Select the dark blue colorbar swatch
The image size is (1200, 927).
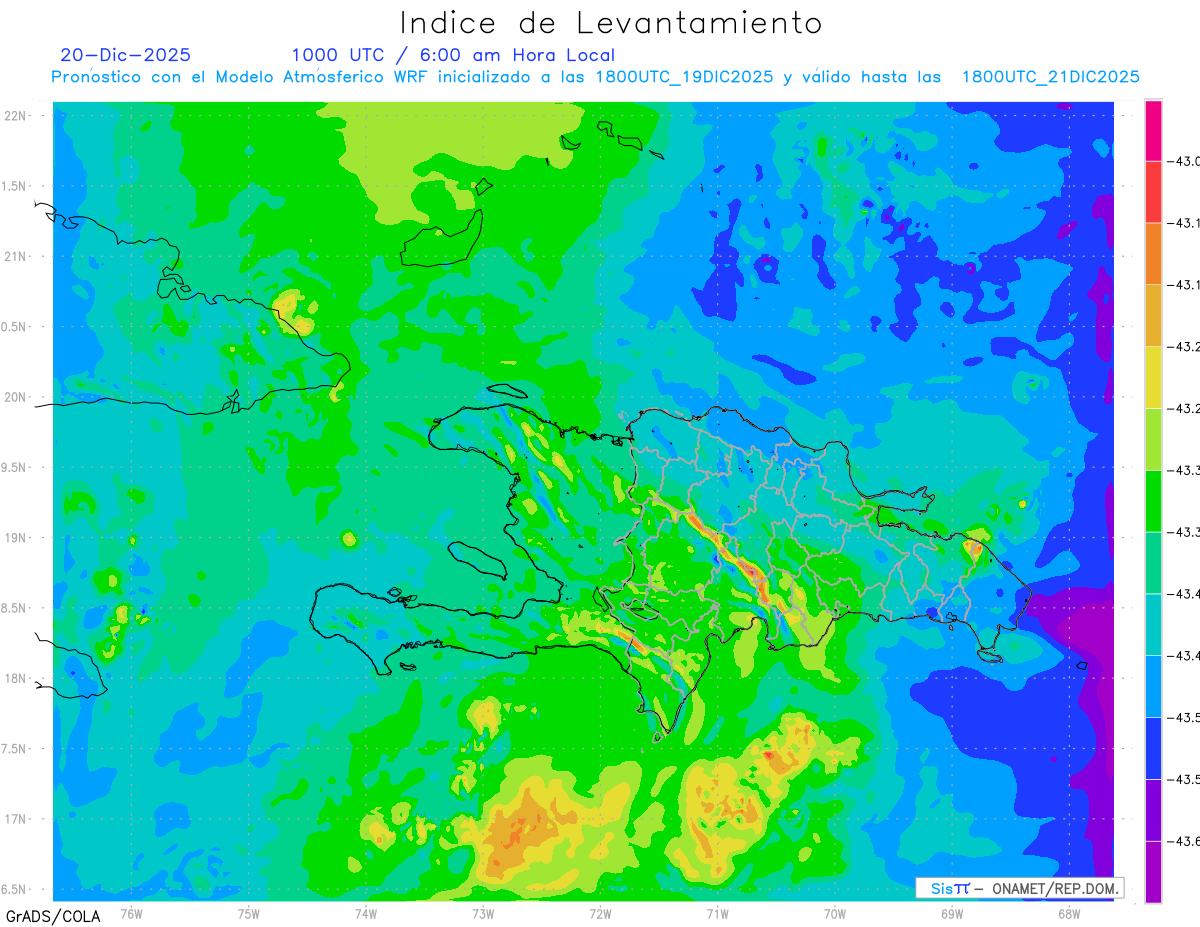pos(1153,748)
